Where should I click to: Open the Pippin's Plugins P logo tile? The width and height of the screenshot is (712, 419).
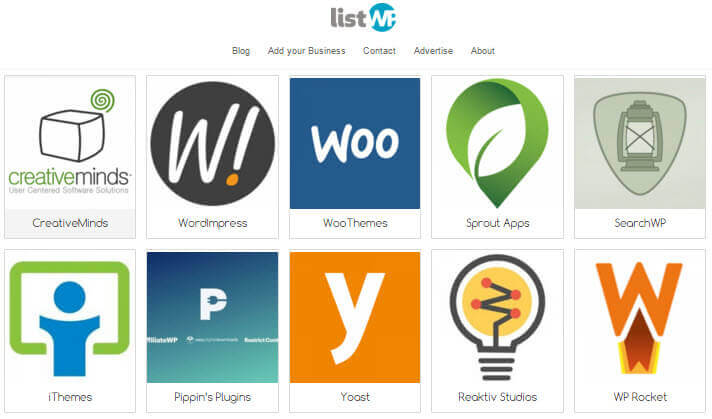point(213,318)
